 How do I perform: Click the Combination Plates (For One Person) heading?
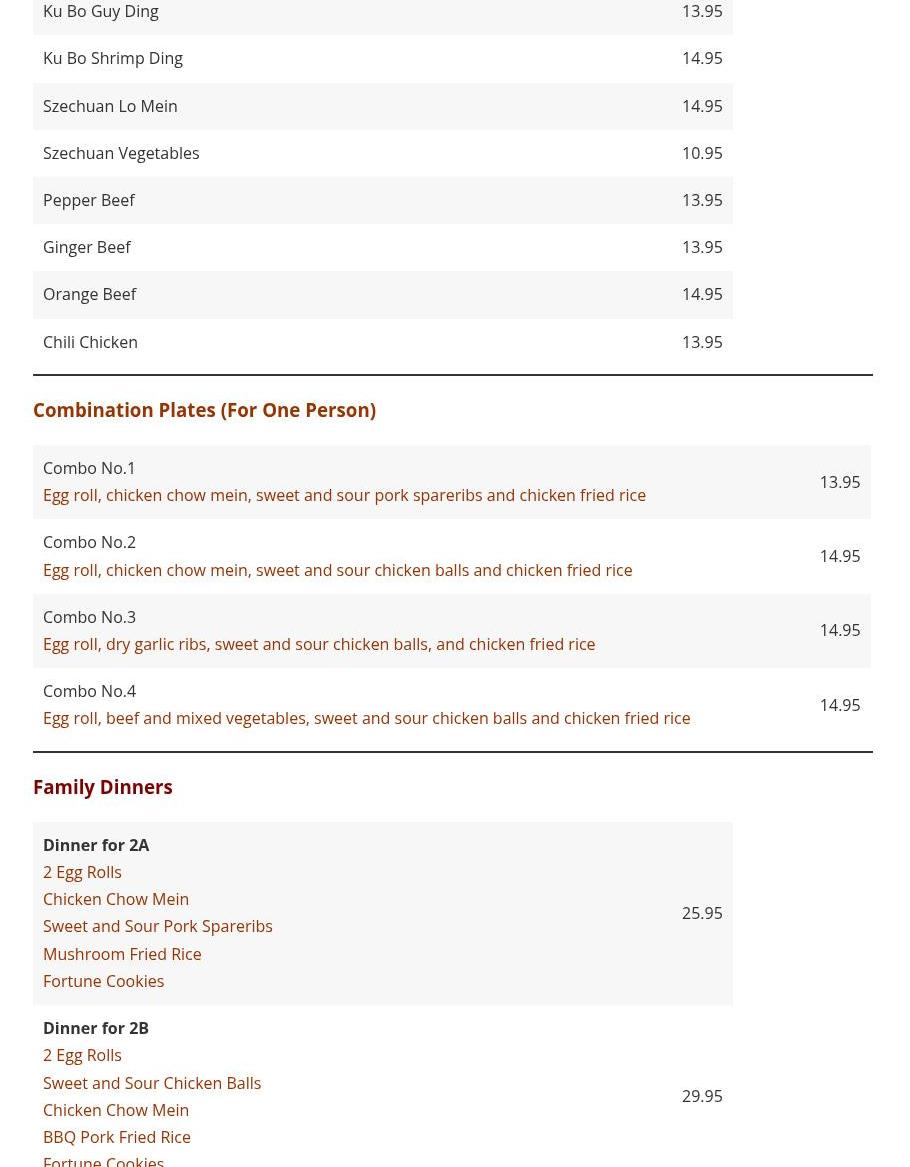coord(204,410)
